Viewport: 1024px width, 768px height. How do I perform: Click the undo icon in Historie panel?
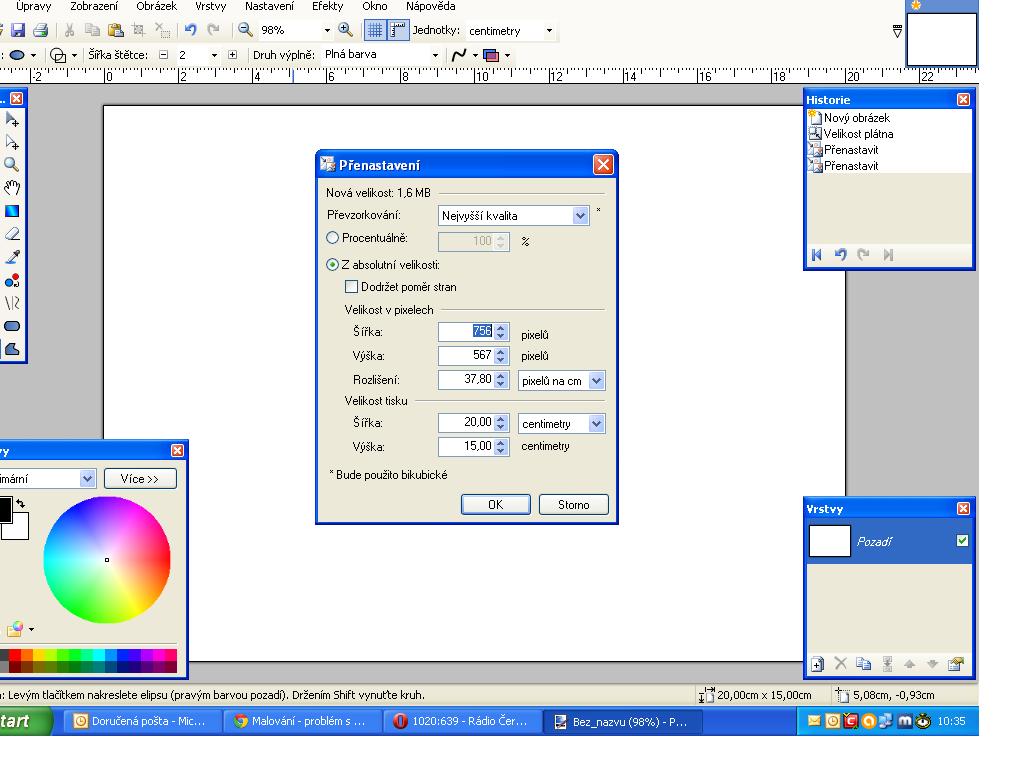point(841,255)
